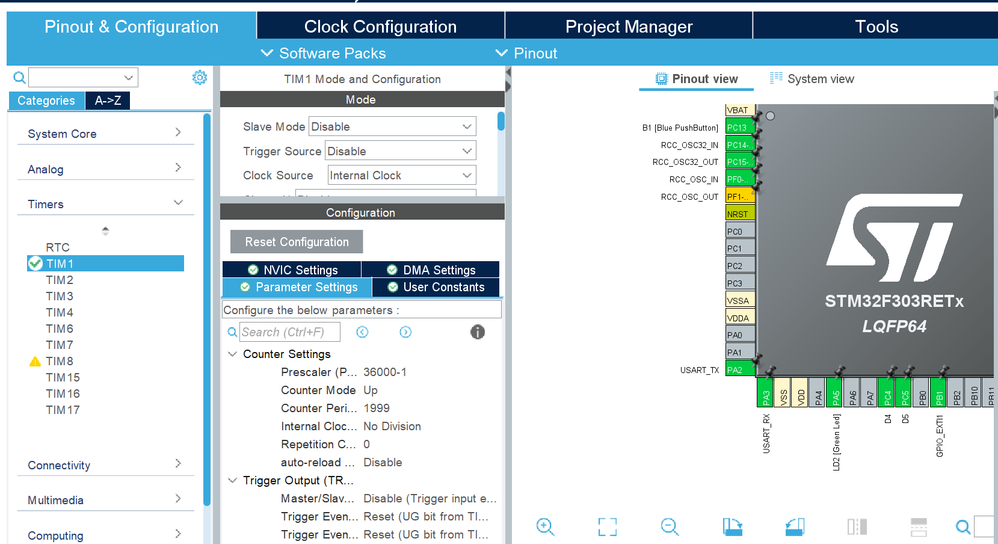The height and width of the screenshot is (544, 998).
Task: Select RTC in timers list
Action: pos(57,248)
